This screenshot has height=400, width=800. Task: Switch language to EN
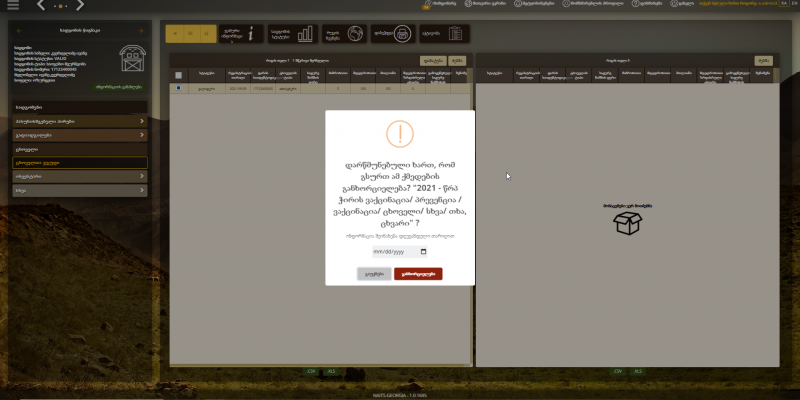point(794,3)
